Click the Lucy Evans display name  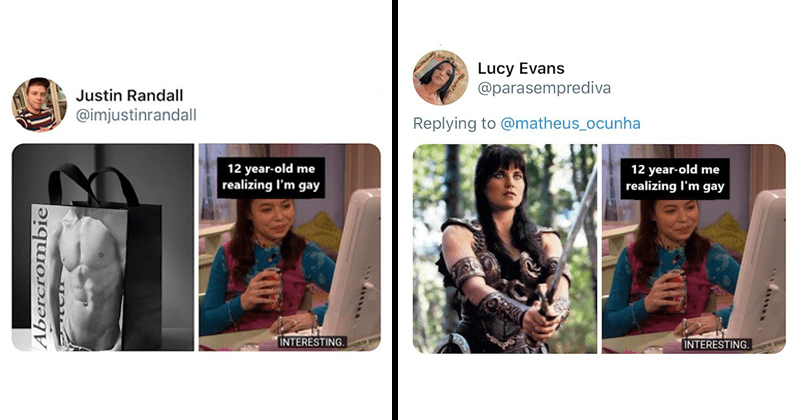(x=521, y=68)
